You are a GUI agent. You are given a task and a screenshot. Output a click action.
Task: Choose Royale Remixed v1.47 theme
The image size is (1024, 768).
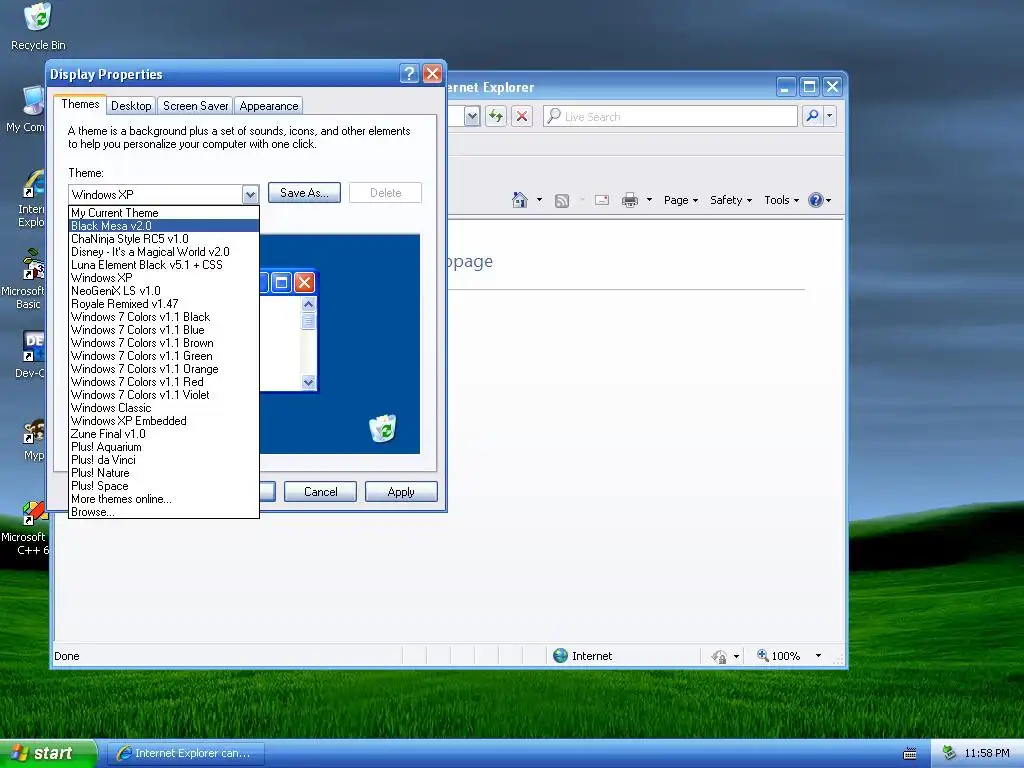coord(164,304)
